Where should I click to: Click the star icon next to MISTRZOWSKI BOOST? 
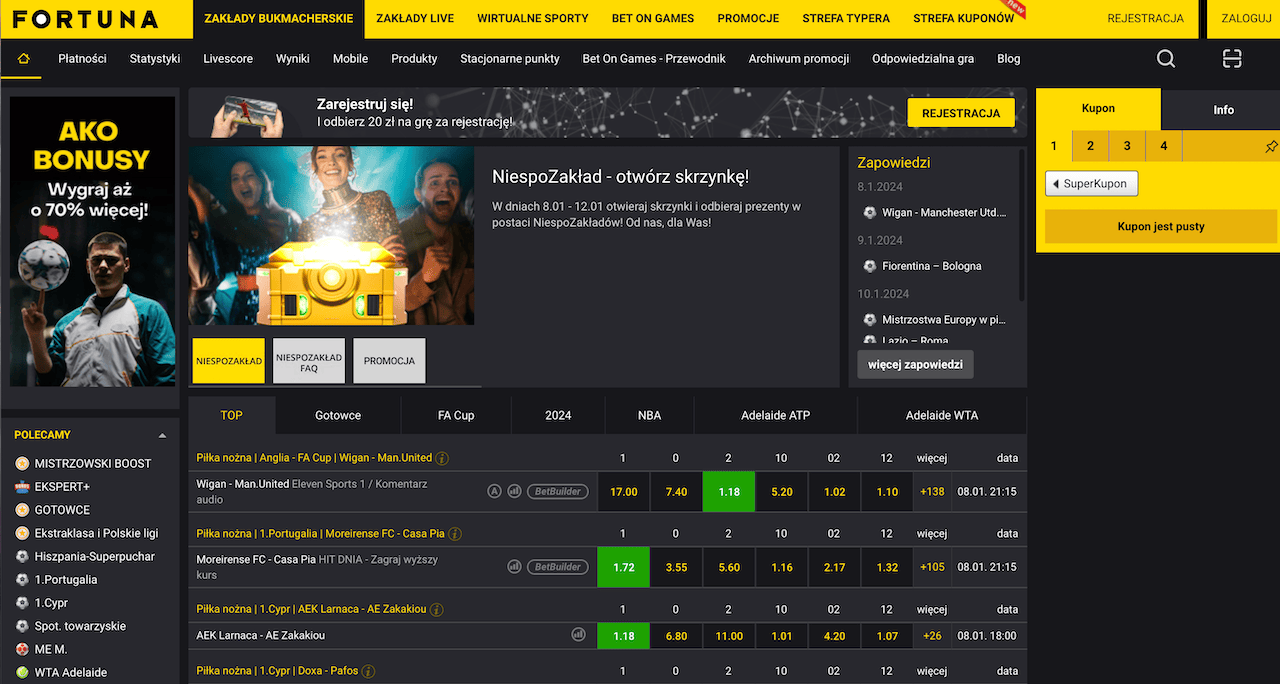[x=22, y=464]
